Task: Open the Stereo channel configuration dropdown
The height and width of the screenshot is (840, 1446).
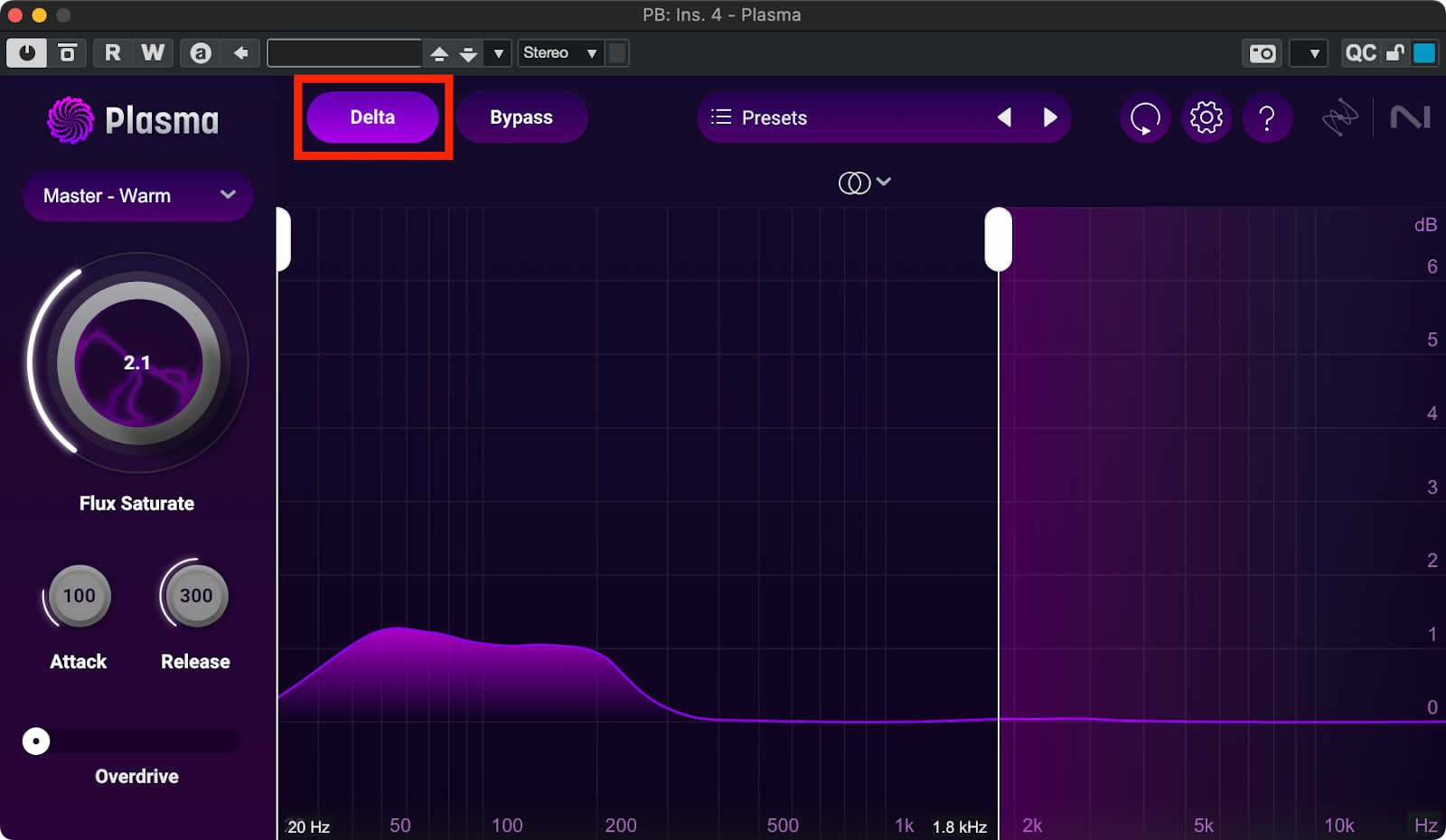Action: pos(560,53)
